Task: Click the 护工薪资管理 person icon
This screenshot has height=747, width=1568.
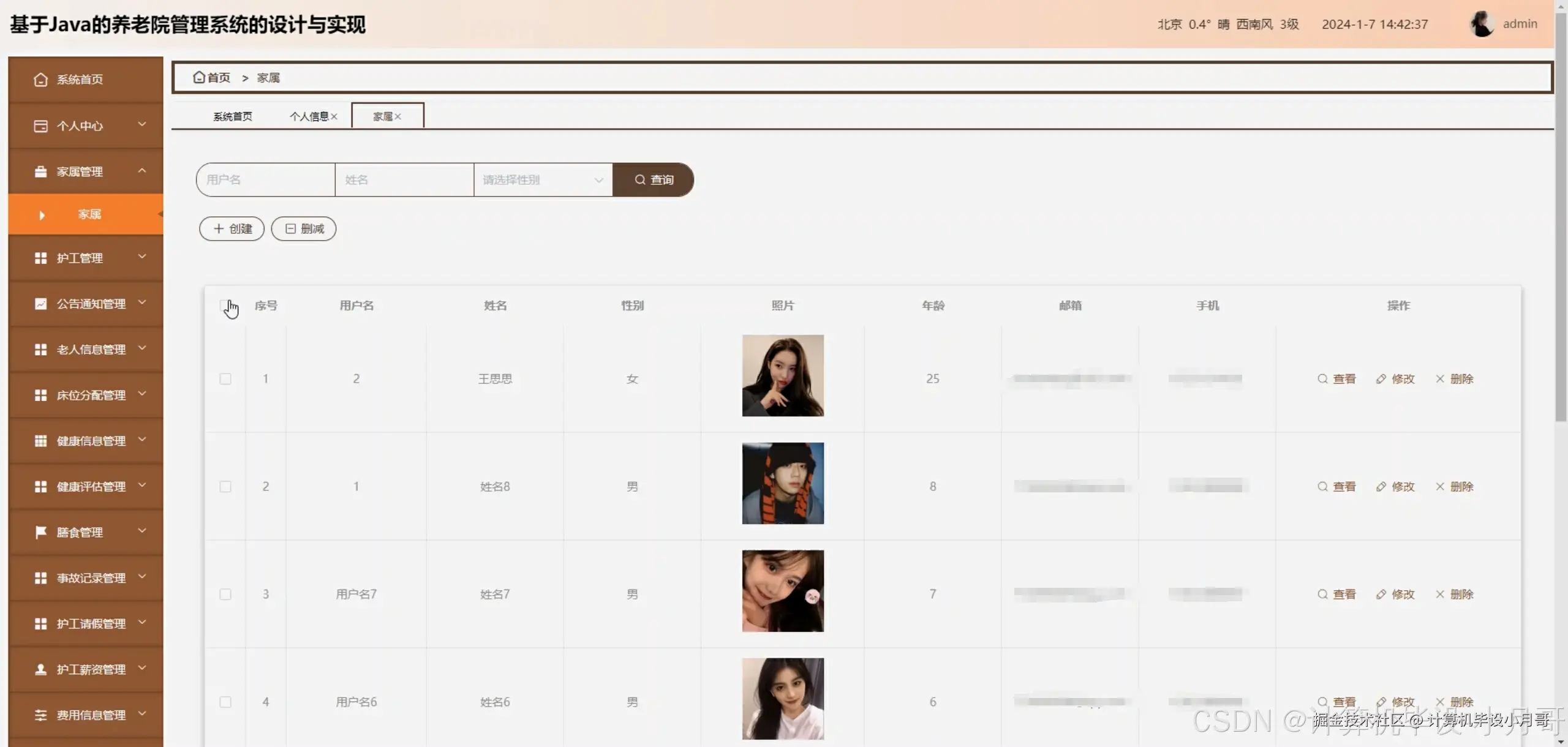Action: 40,669
